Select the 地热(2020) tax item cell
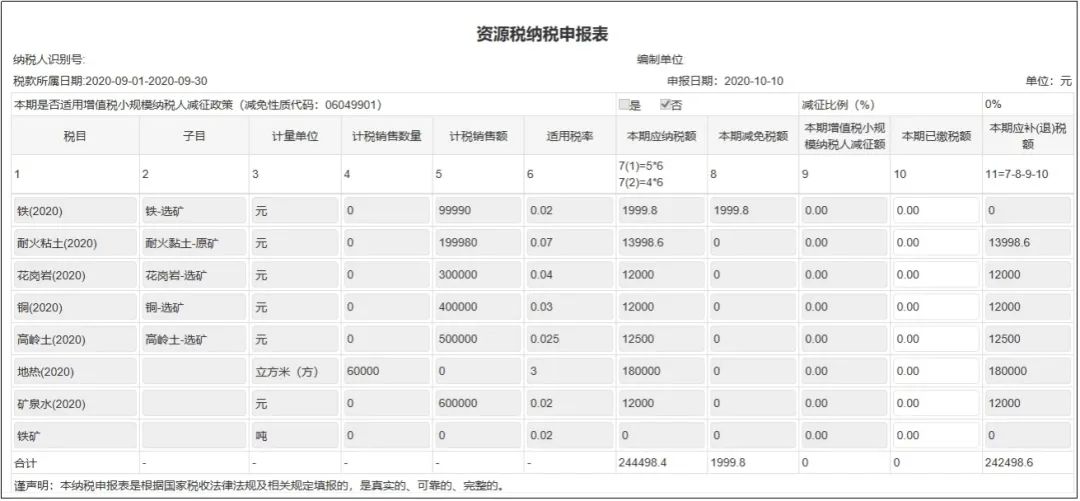 coord(75,371)
